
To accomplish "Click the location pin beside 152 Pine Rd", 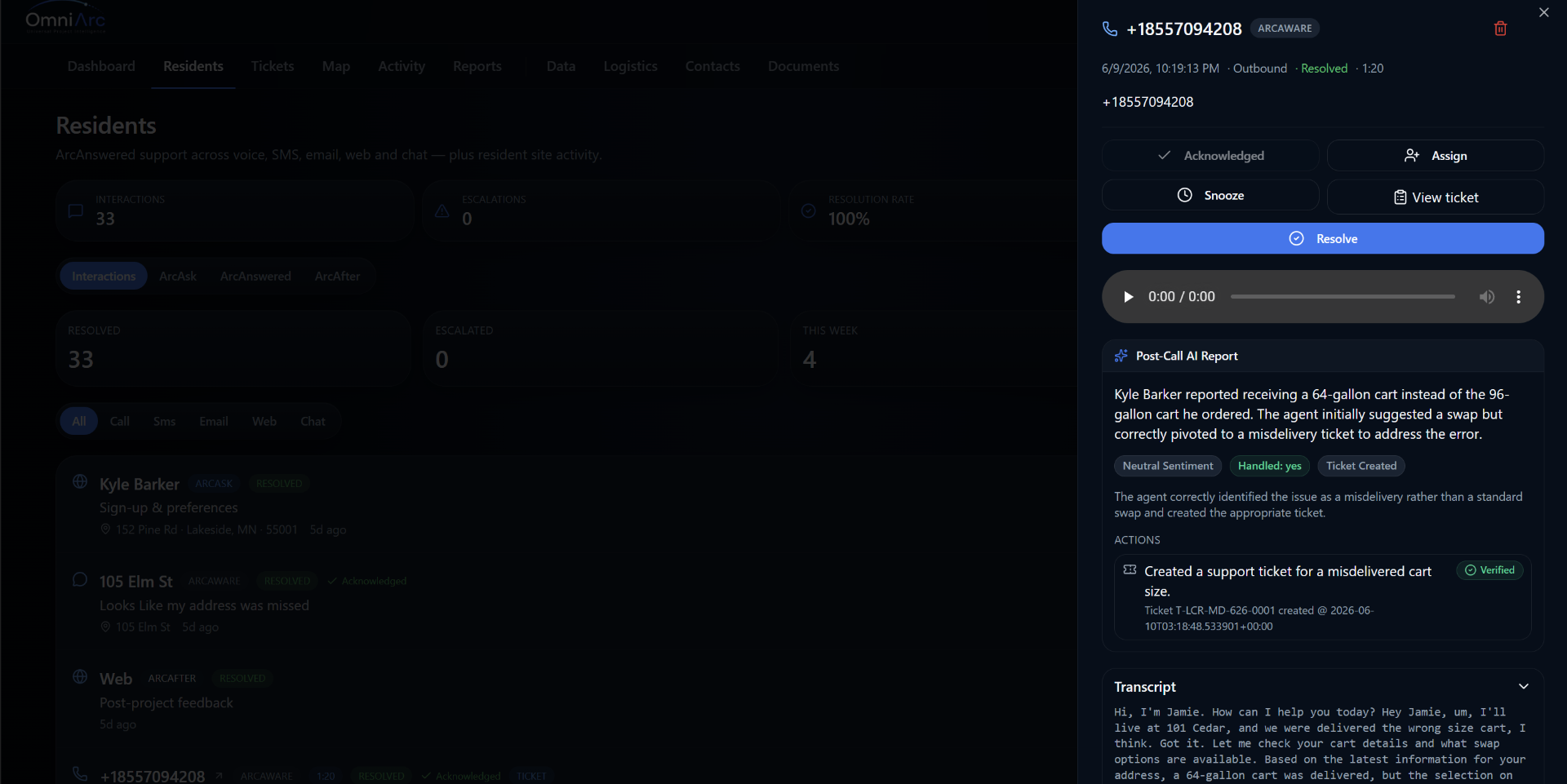I will pyautogui.click(x=105, y=529).
